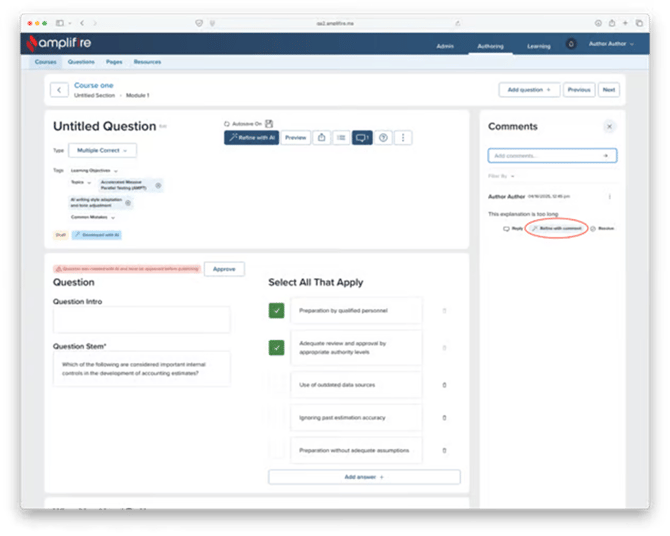Open the Multiple Correct type dropdown
This screenshot has height=536, width=670.
point(102,150)
